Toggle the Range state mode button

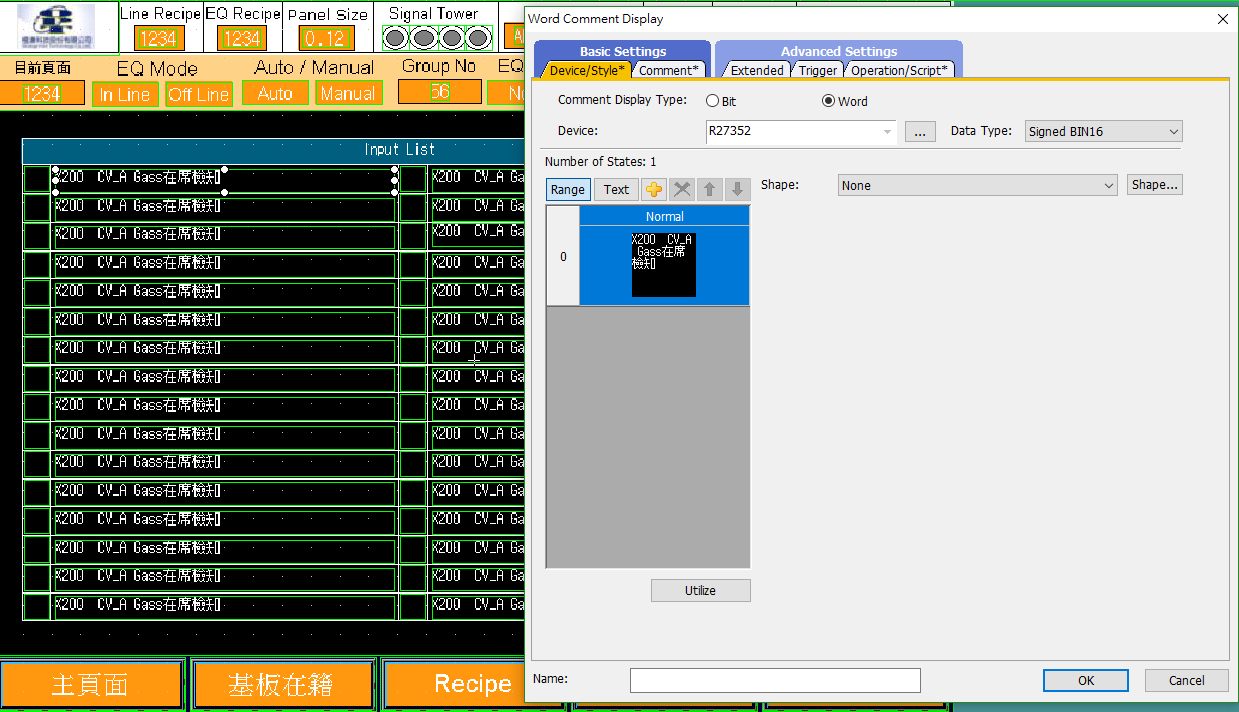pos(568,190)
